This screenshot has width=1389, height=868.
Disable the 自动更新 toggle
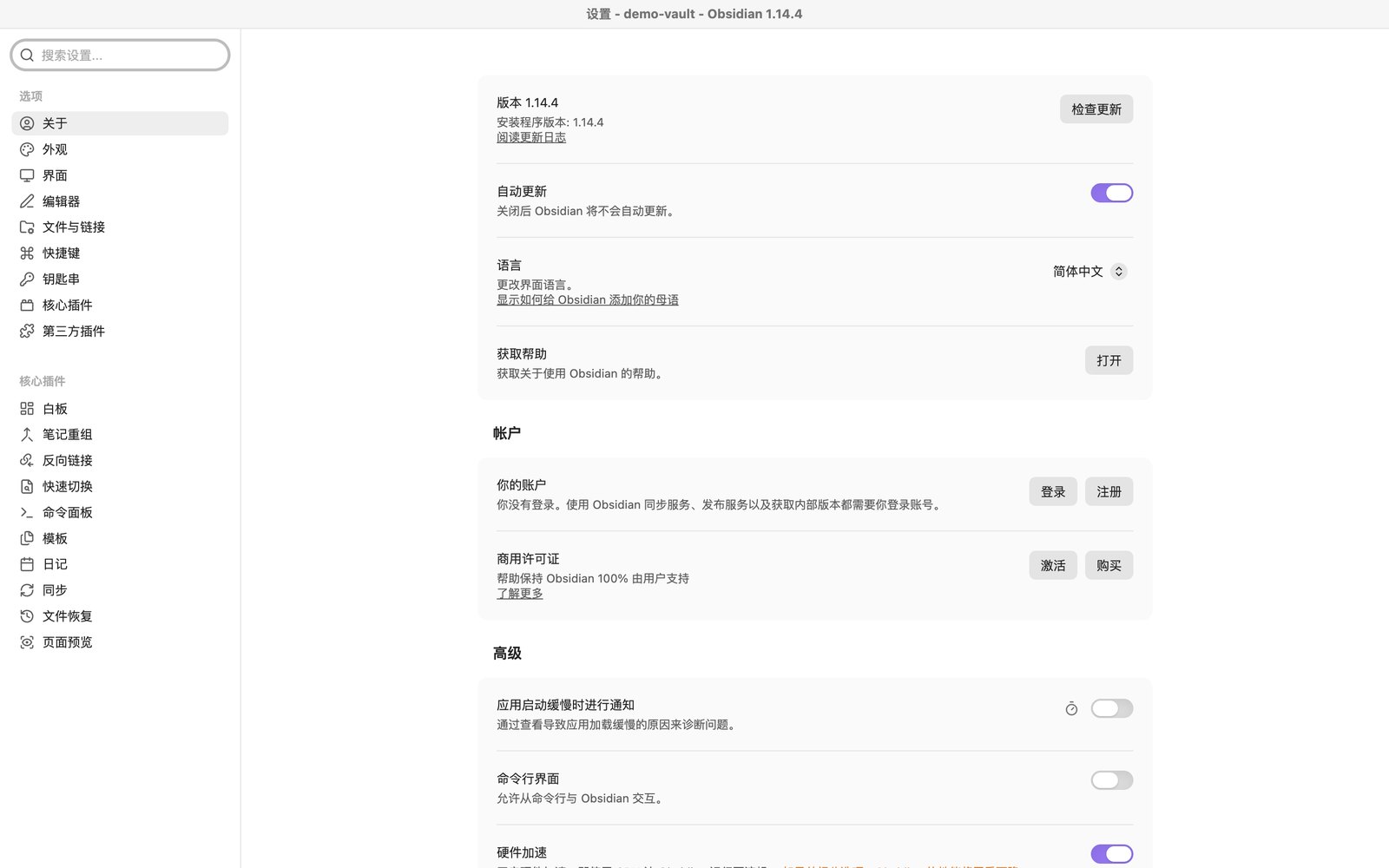point(1112,193)
